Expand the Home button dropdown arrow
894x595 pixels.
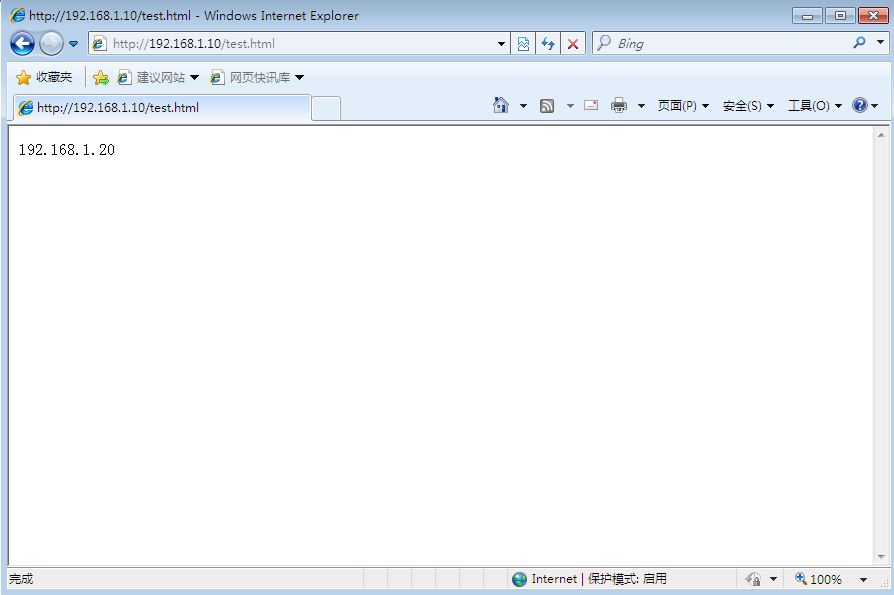[x=523, y=106]
